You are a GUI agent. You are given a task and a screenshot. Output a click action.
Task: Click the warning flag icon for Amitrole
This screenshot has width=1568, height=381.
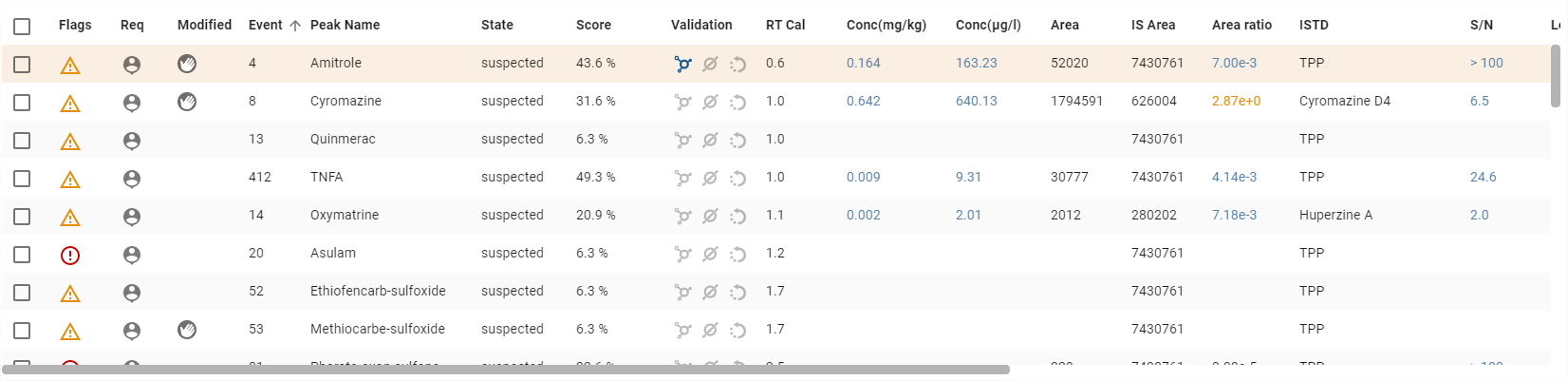click(x=70, y=66)
